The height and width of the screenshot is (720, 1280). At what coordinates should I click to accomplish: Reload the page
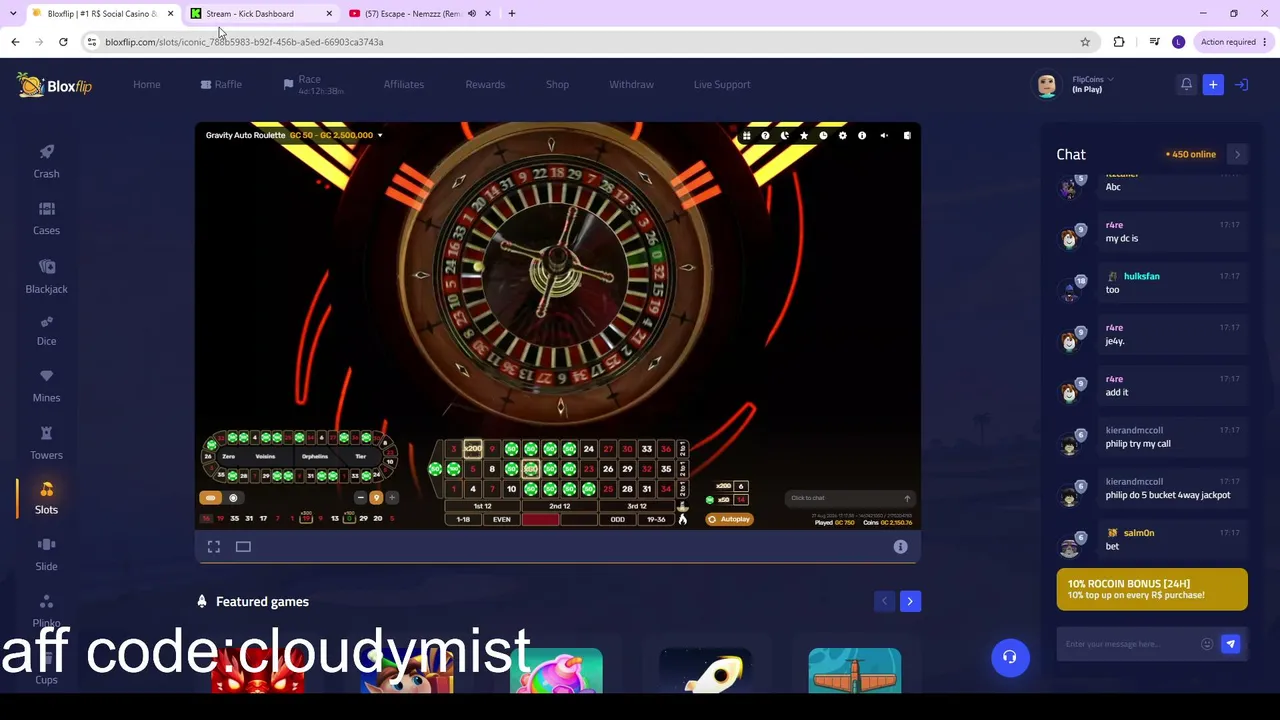63,42
